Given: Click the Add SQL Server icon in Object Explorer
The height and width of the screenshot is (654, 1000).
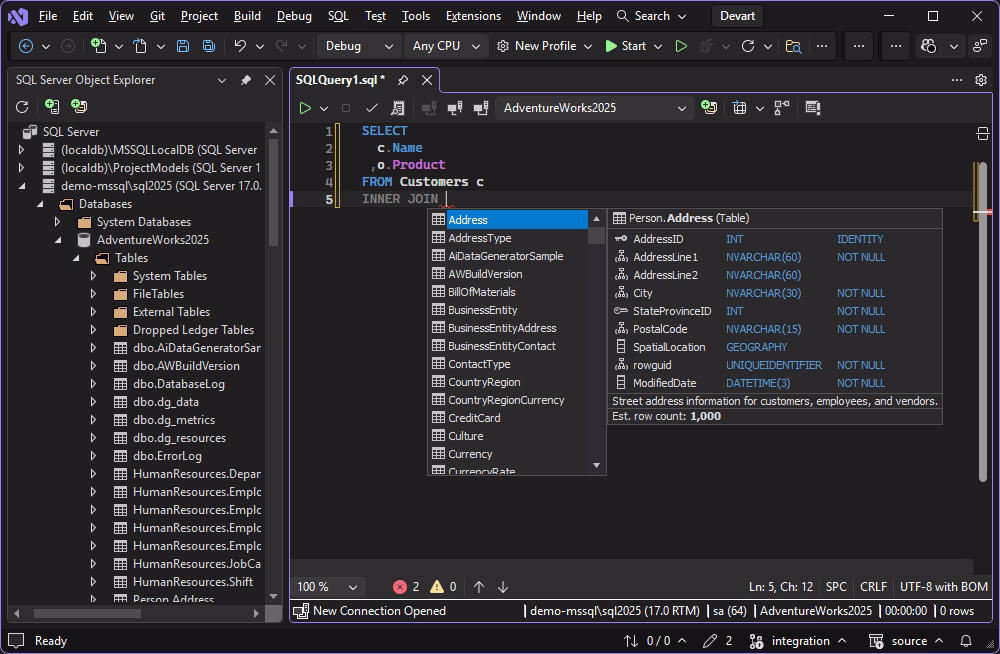Looking at the screenshot, I should click(x=52, y=107).
